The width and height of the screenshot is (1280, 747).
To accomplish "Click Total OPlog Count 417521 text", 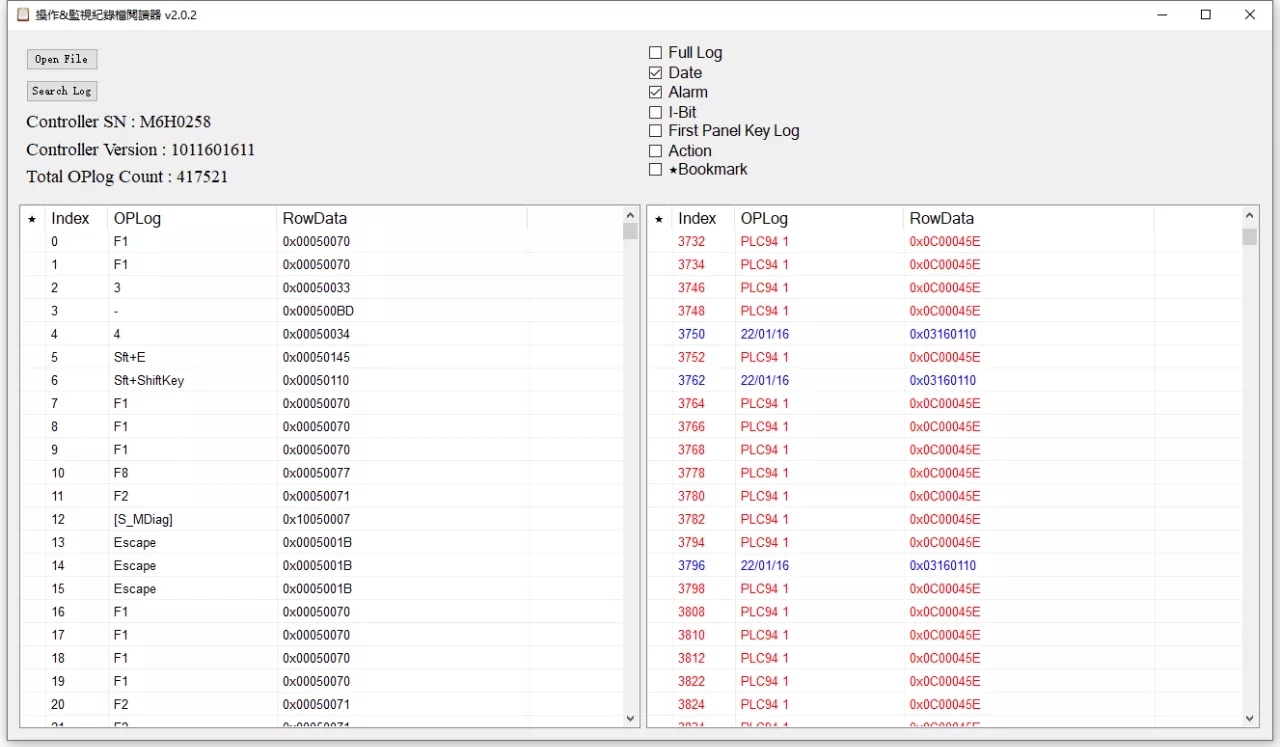I will point(127,177).
